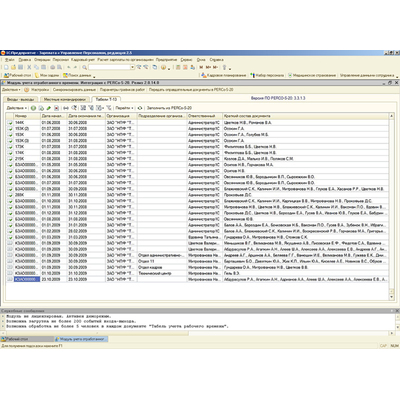Click the search text field in the toolbar
The width and height of the screenshot is (400, 400).
tap(109, 67)
